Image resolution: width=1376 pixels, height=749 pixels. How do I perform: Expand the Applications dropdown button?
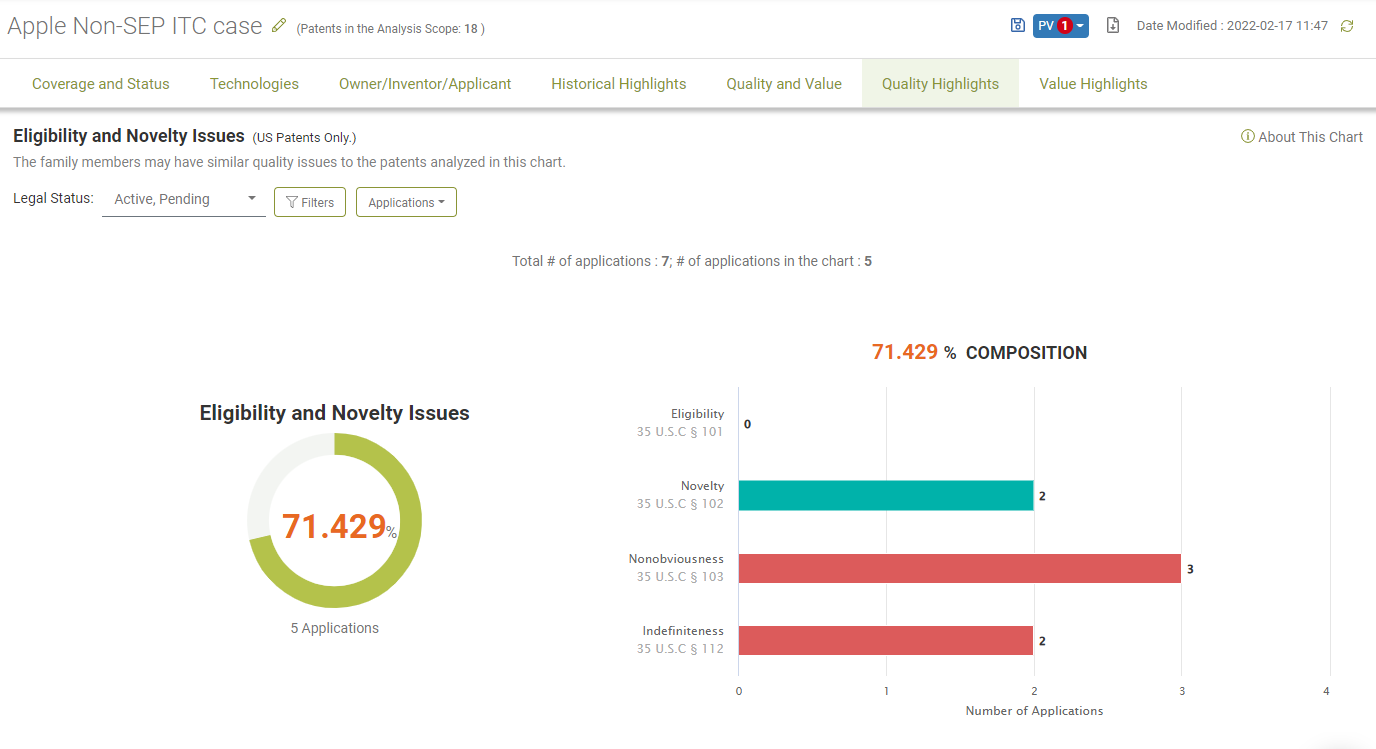[406, 202]
